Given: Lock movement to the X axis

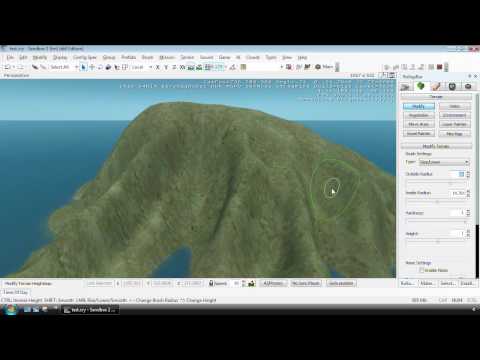Looking at the screenshot, I should [158, 67].
